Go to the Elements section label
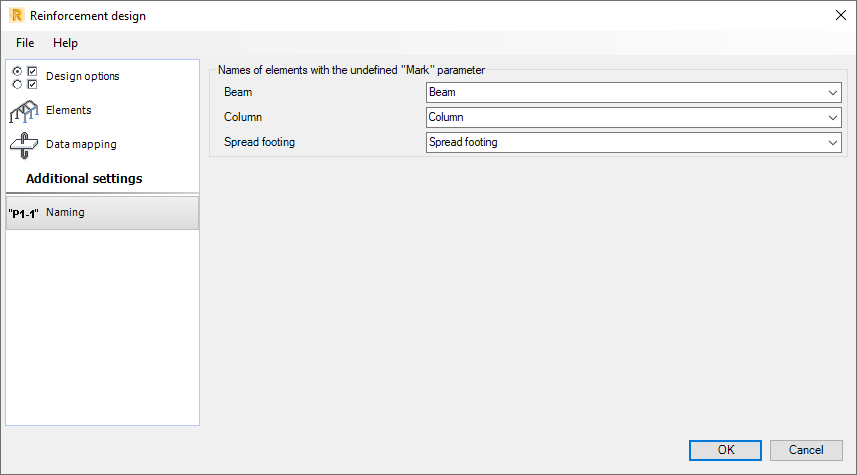This screenshot has height=475, width=857. (69, 110)
